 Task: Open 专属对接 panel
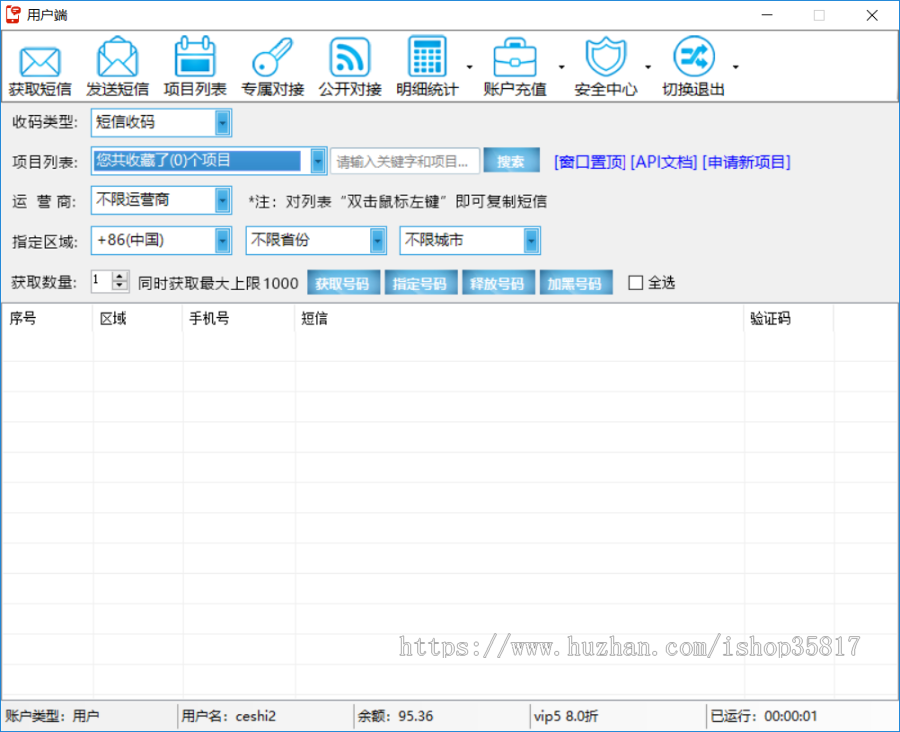272,64
